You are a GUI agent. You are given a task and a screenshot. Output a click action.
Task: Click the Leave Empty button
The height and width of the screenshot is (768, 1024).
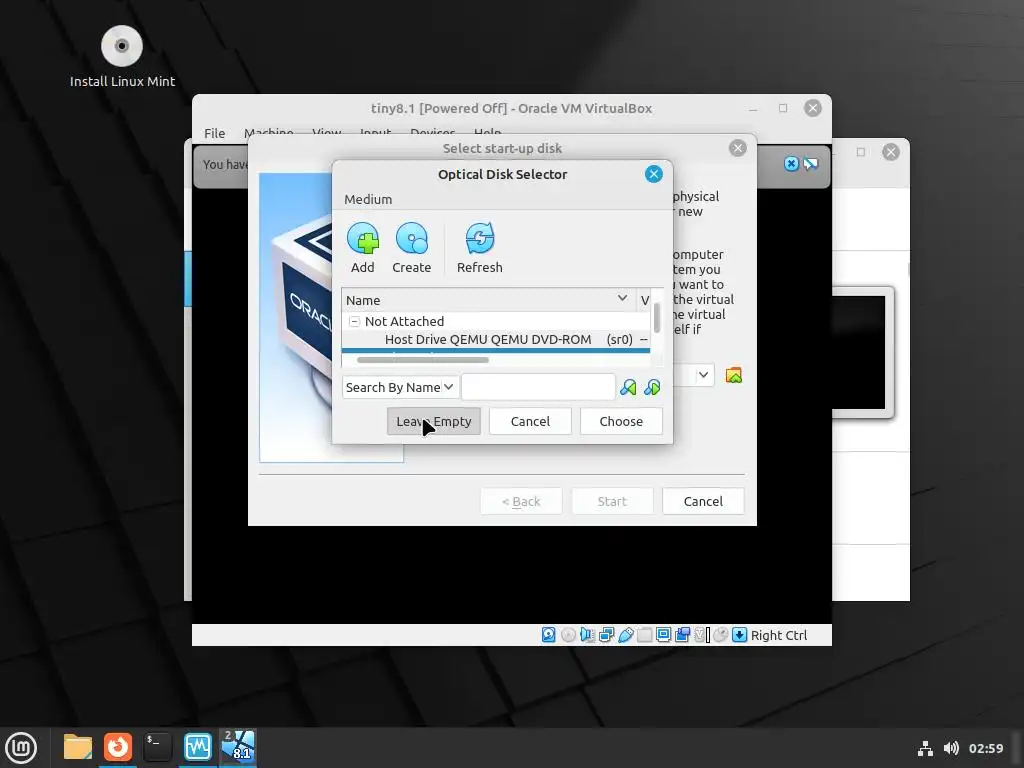coord(434,421)
